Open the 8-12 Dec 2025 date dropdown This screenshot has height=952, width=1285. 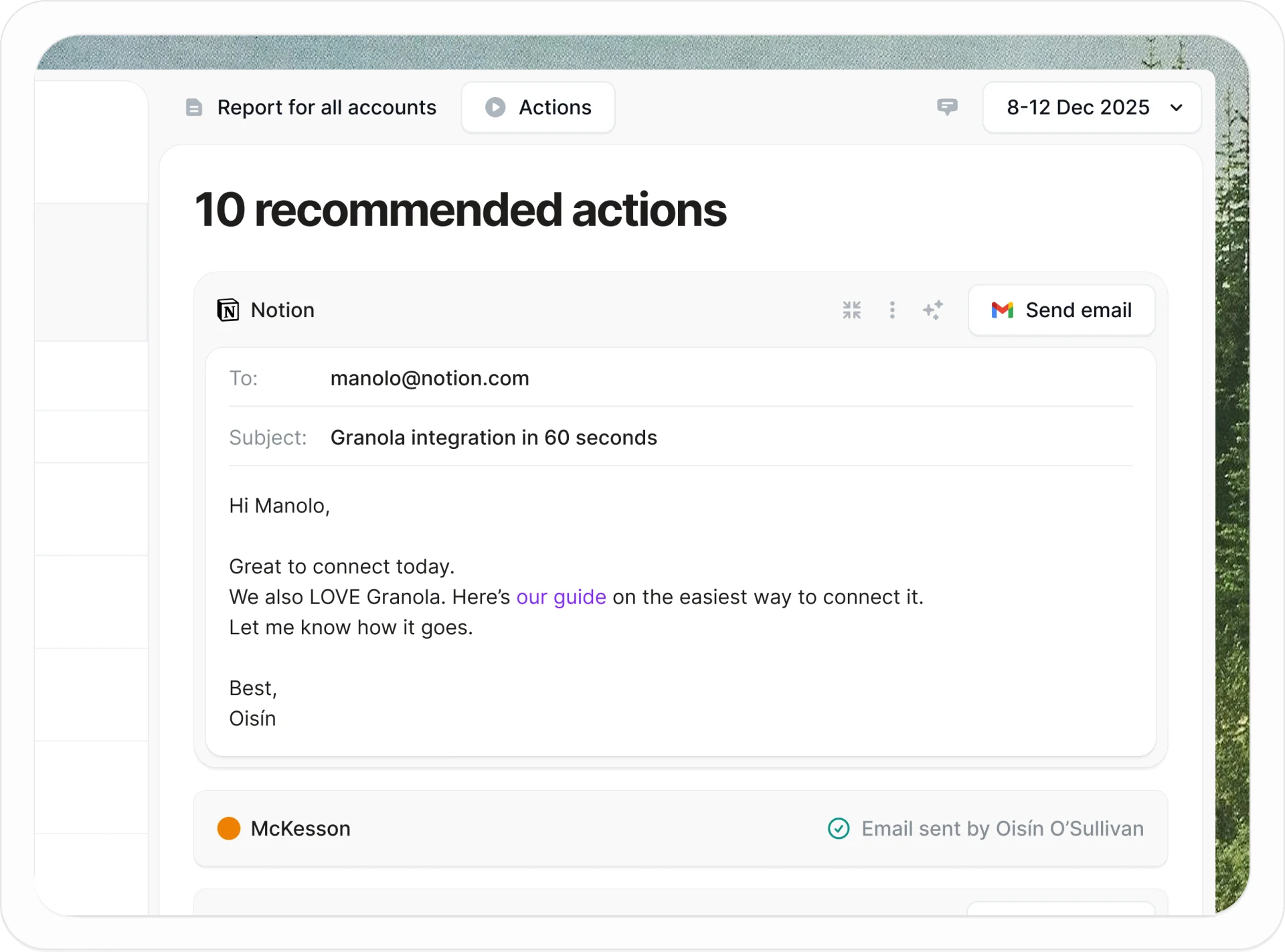[1092, 107]
